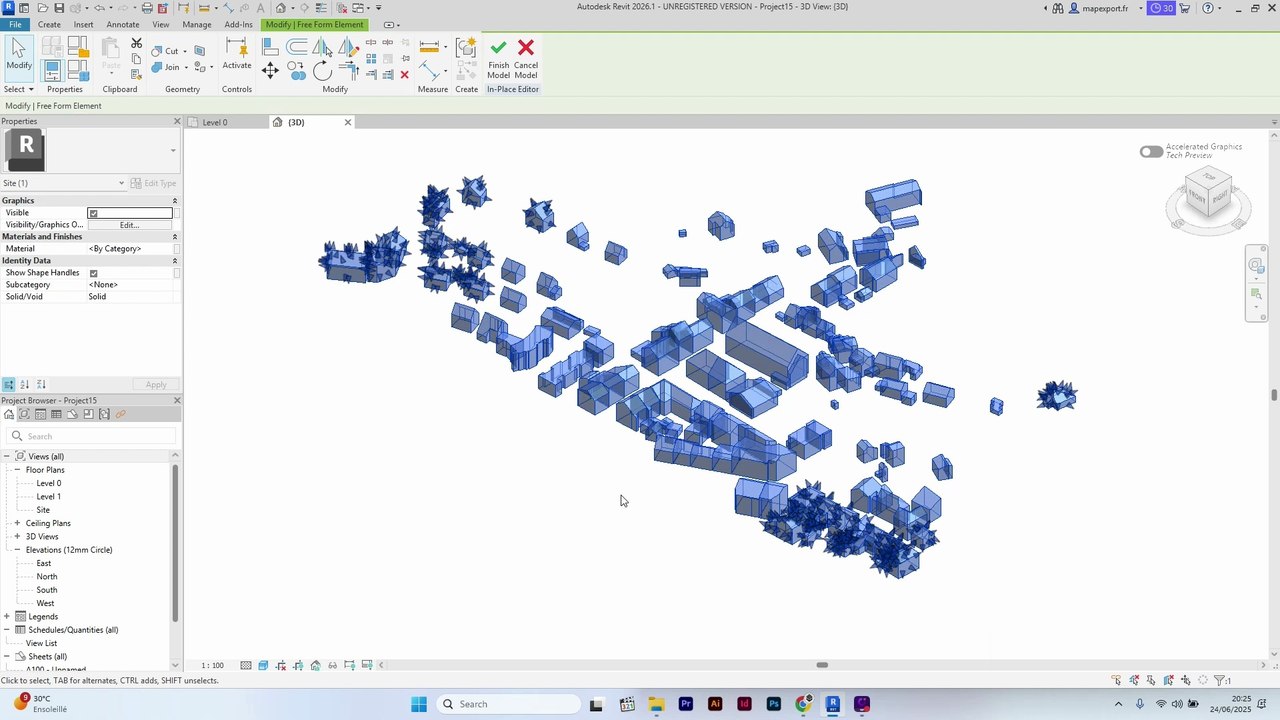The image size is (1280, 720).
Task: Click Temporary Hide/Isolate glasses icon
Action: pyautogui.click(x=333, y=665)
